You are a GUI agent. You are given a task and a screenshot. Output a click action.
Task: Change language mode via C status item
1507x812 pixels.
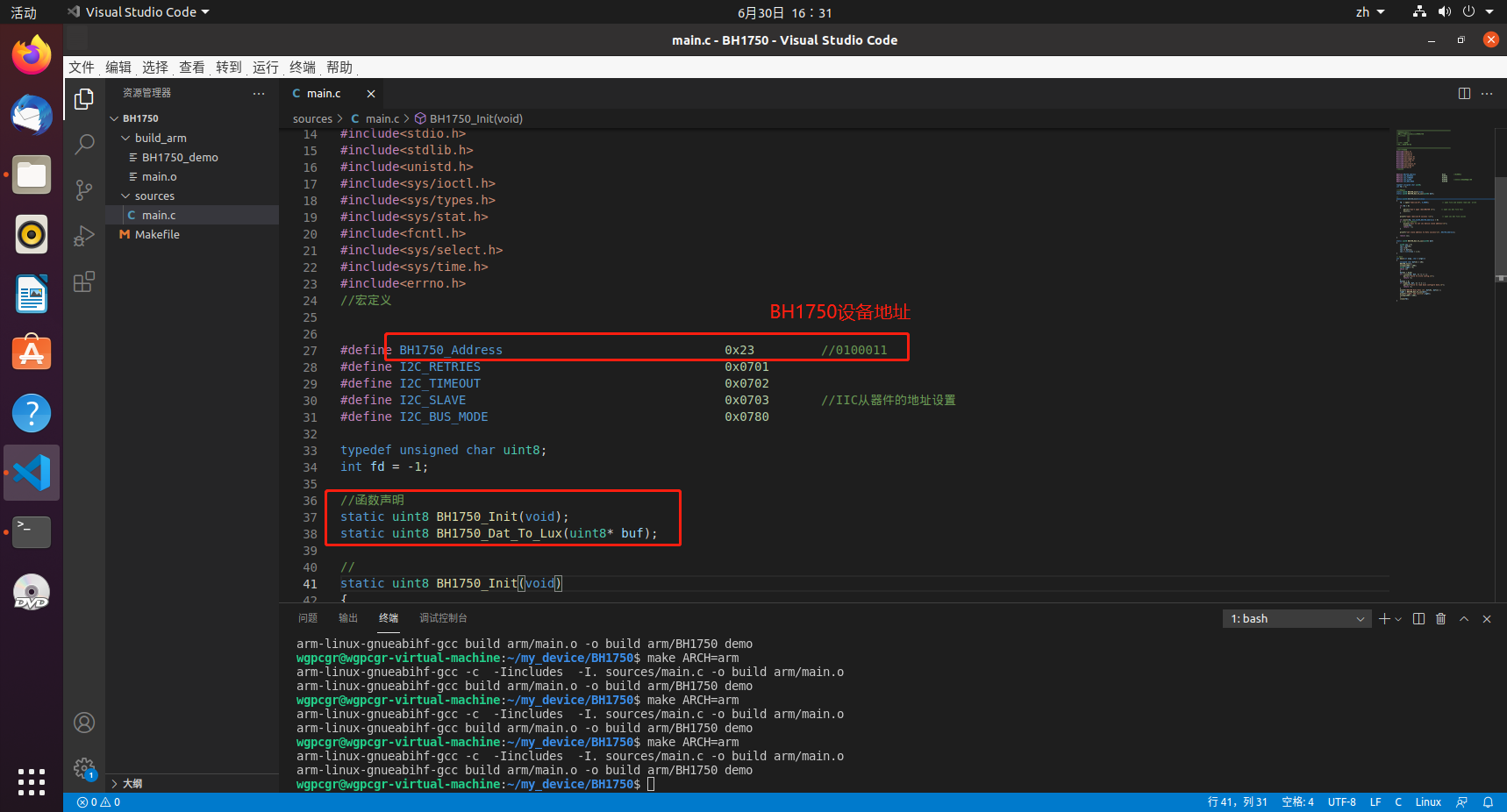1398,802
